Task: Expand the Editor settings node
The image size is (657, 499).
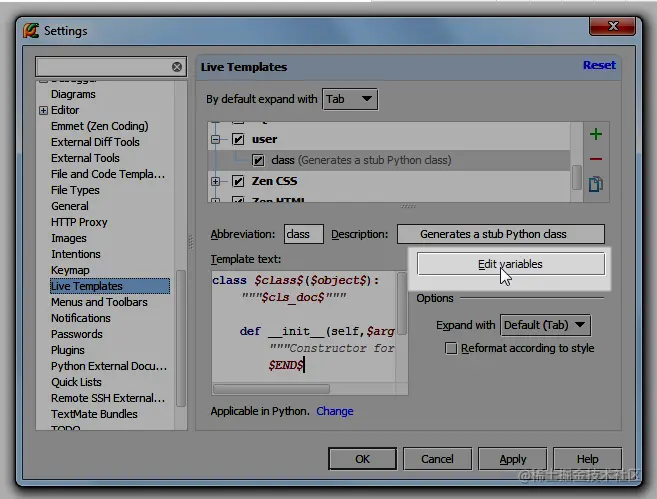Action: pos(43,110)
